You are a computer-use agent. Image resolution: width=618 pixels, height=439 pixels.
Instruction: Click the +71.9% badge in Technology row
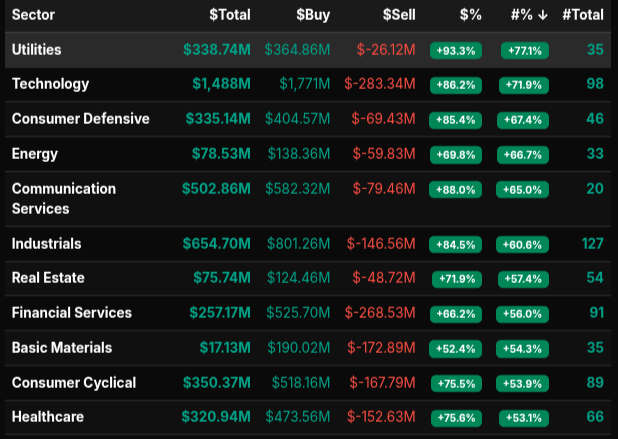pyautogui.click(x=525, y=85)
